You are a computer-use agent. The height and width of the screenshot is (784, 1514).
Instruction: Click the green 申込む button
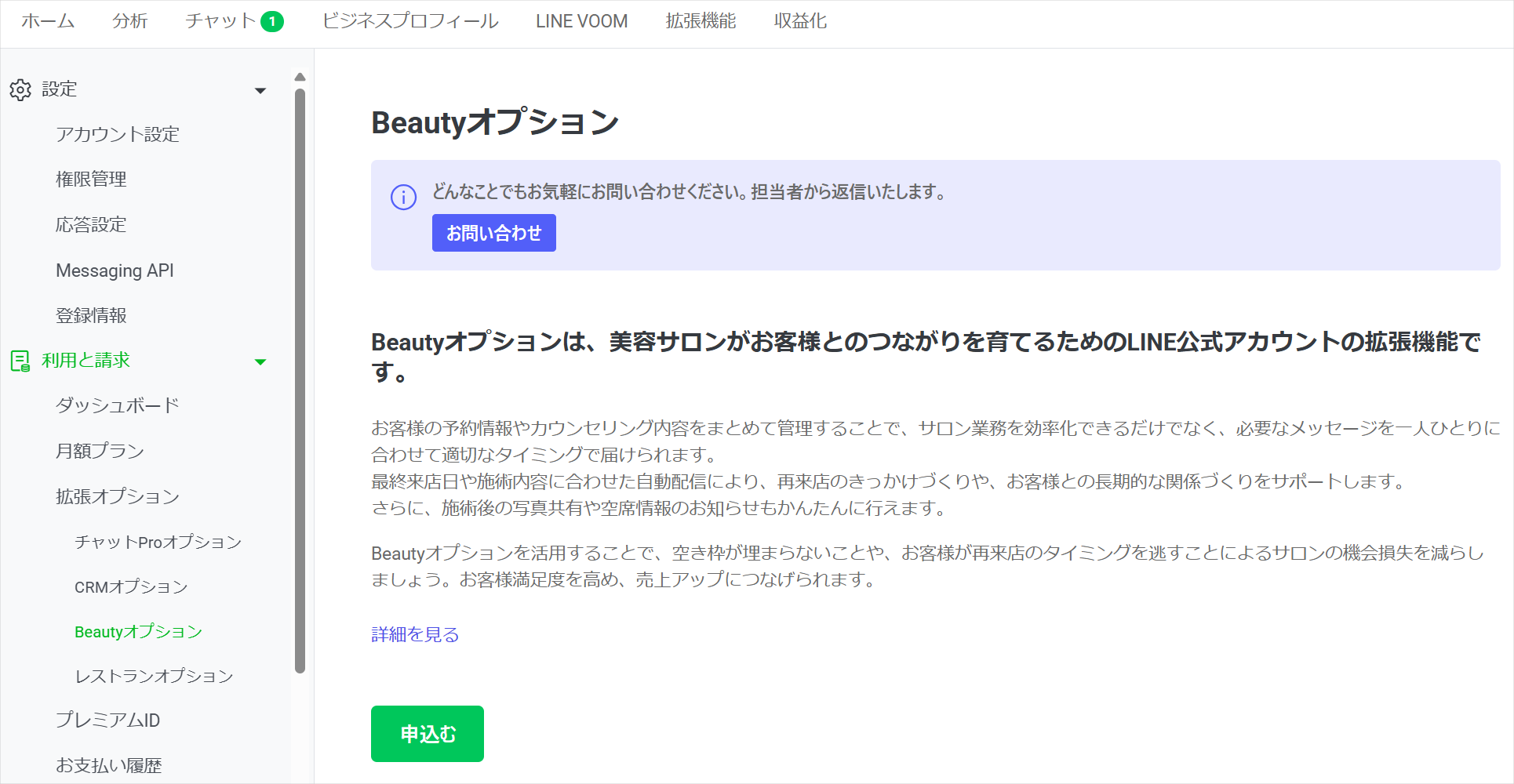click(428, 734)
